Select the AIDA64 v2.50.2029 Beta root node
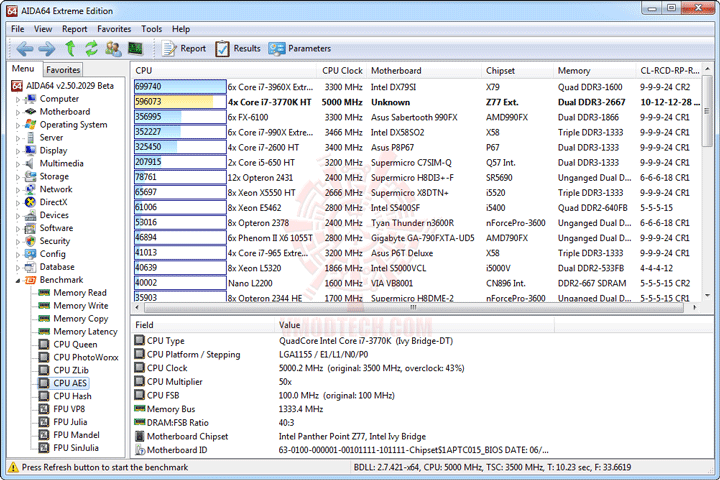 tap(69, 86)
